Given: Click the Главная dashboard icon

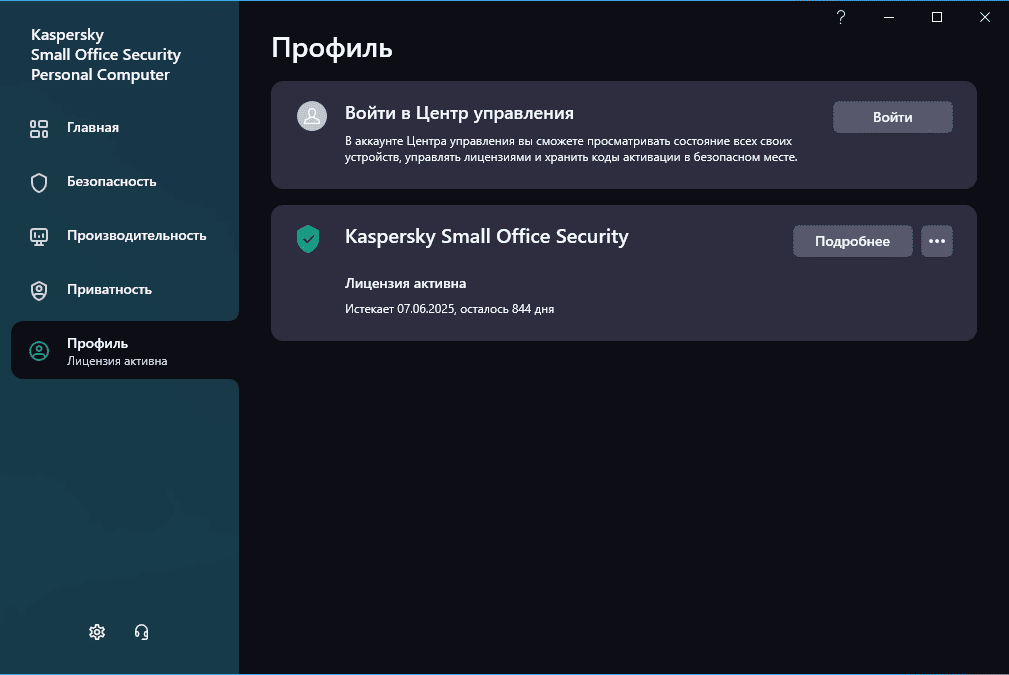Looking at the screenshot, I should coord(39,128).
